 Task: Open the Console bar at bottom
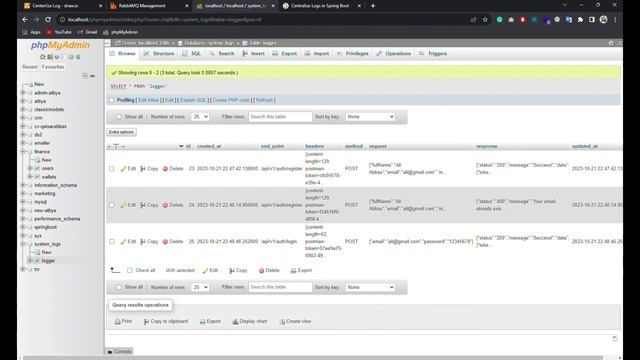tap(119, 351)
